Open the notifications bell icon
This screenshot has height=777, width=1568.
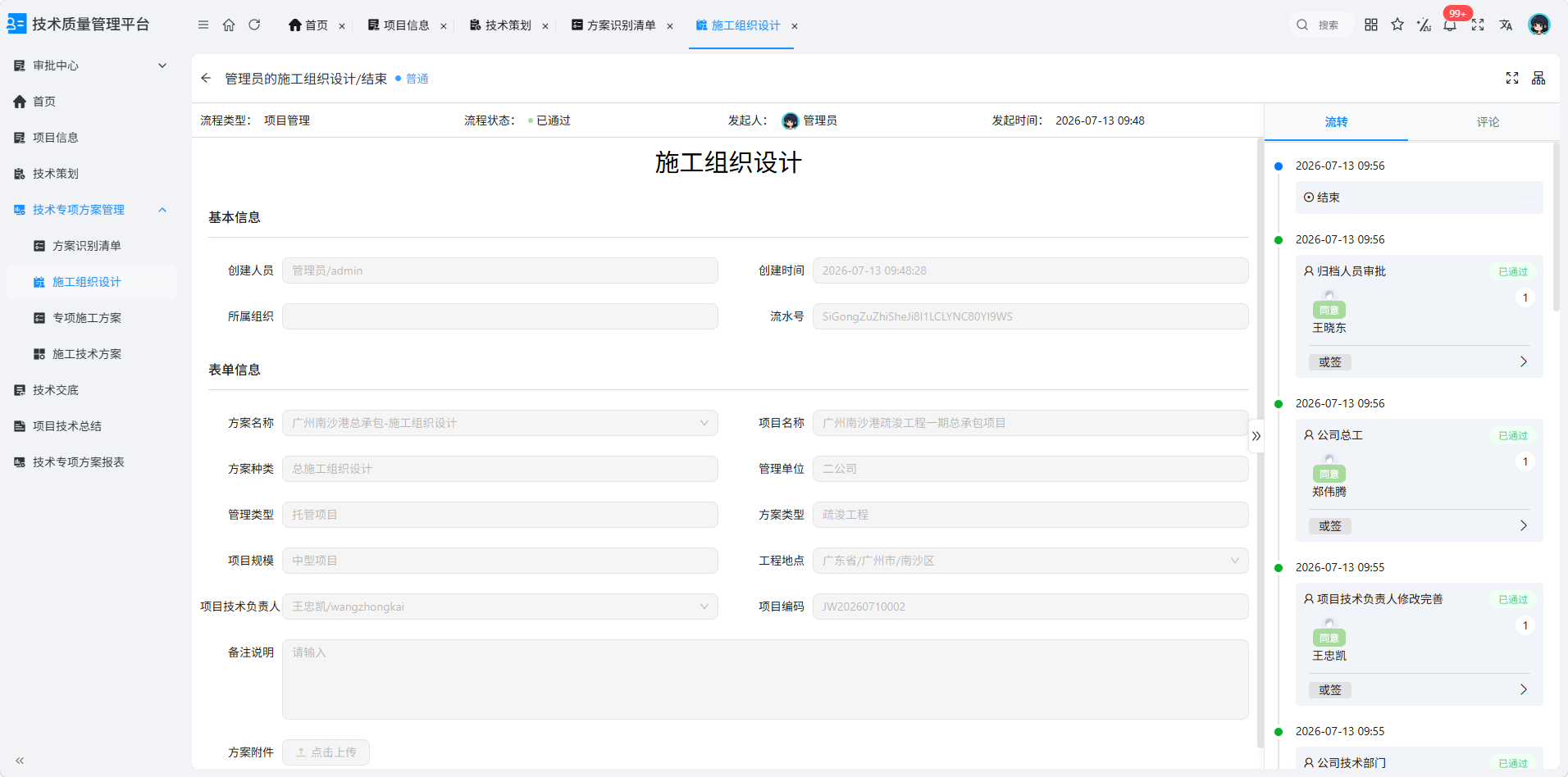tap(1450, 25)
